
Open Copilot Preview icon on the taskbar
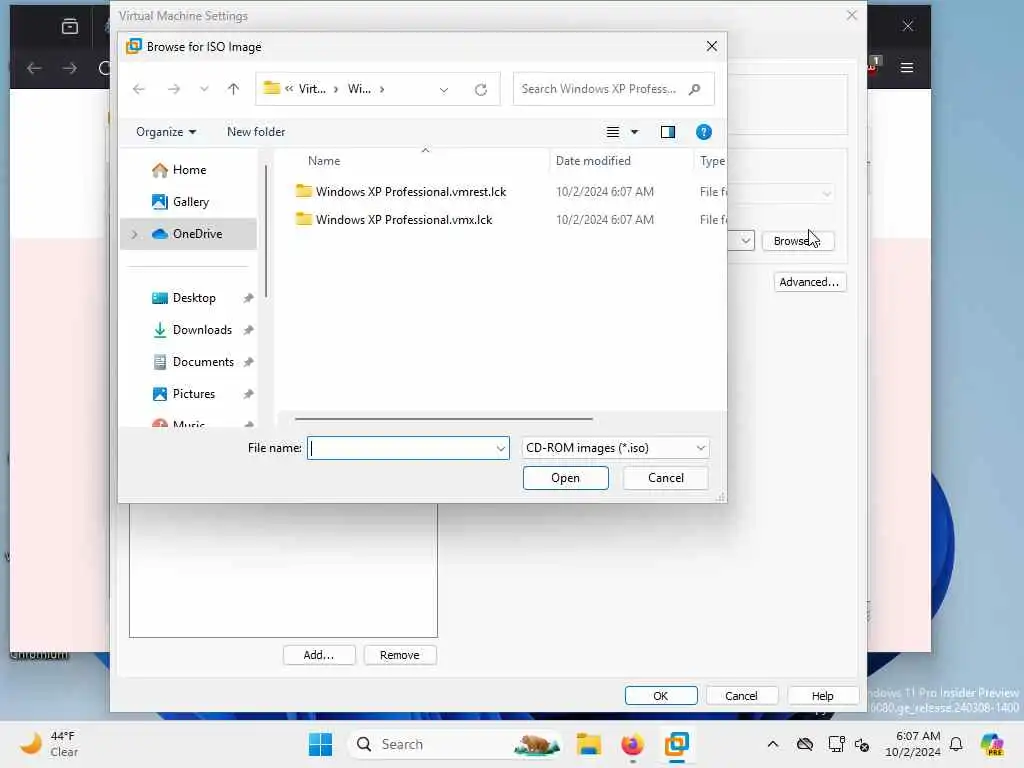[x=992, y=744]
